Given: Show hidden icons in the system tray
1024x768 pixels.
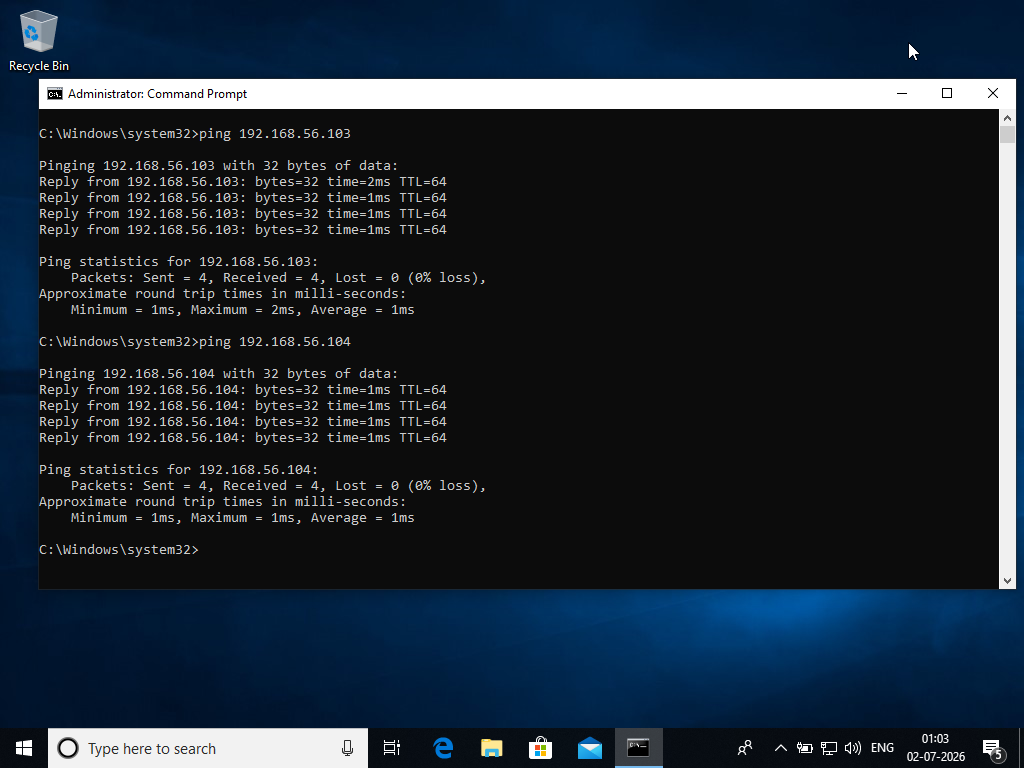Looking at the screenshot, I should point(780,748).
